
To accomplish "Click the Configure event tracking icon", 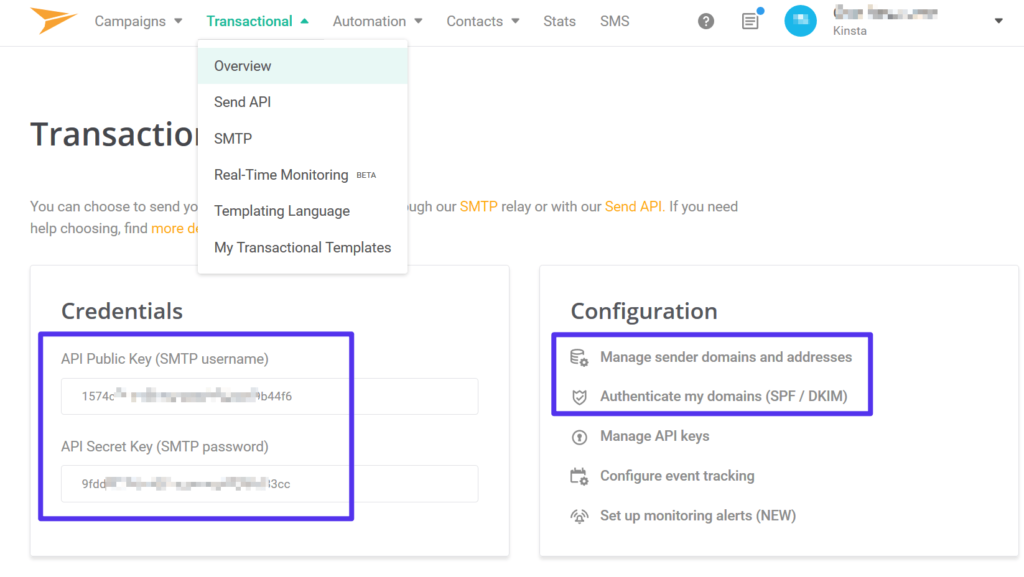I will pos(581,476).
